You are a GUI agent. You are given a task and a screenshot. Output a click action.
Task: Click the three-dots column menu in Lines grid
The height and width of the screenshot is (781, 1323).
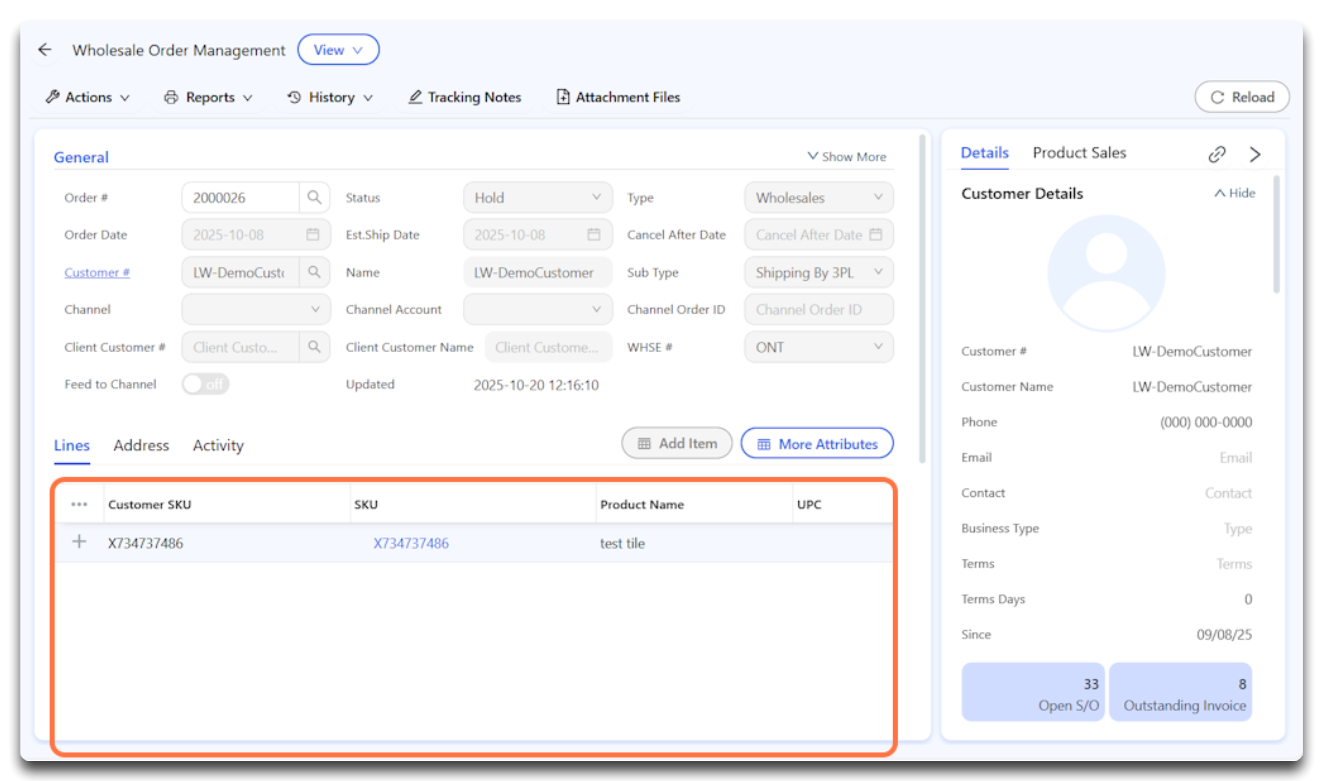(80, 505)
